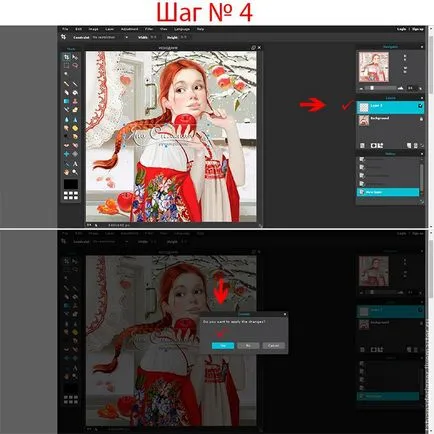Select the Zoom tool in the upper editor
This screenshot has height=434, width=434.
coord(75,172)
